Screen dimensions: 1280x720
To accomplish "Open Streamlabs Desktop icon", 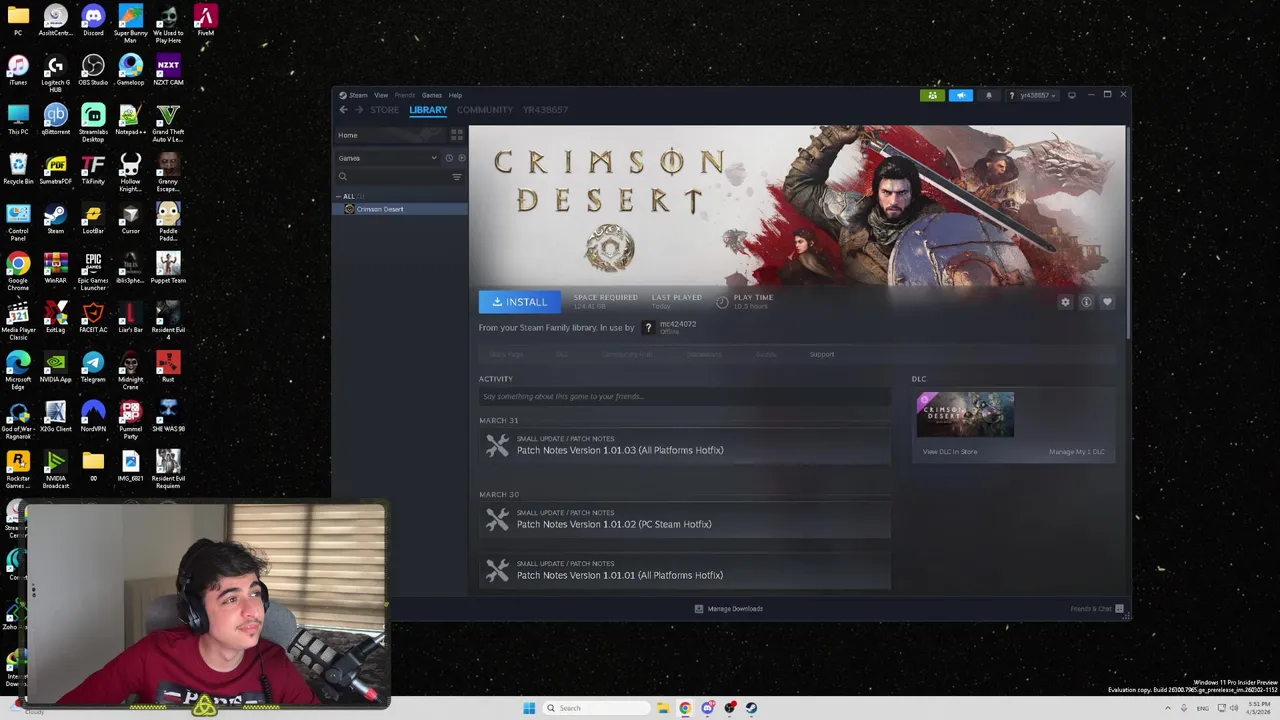I will click(93, 123).
